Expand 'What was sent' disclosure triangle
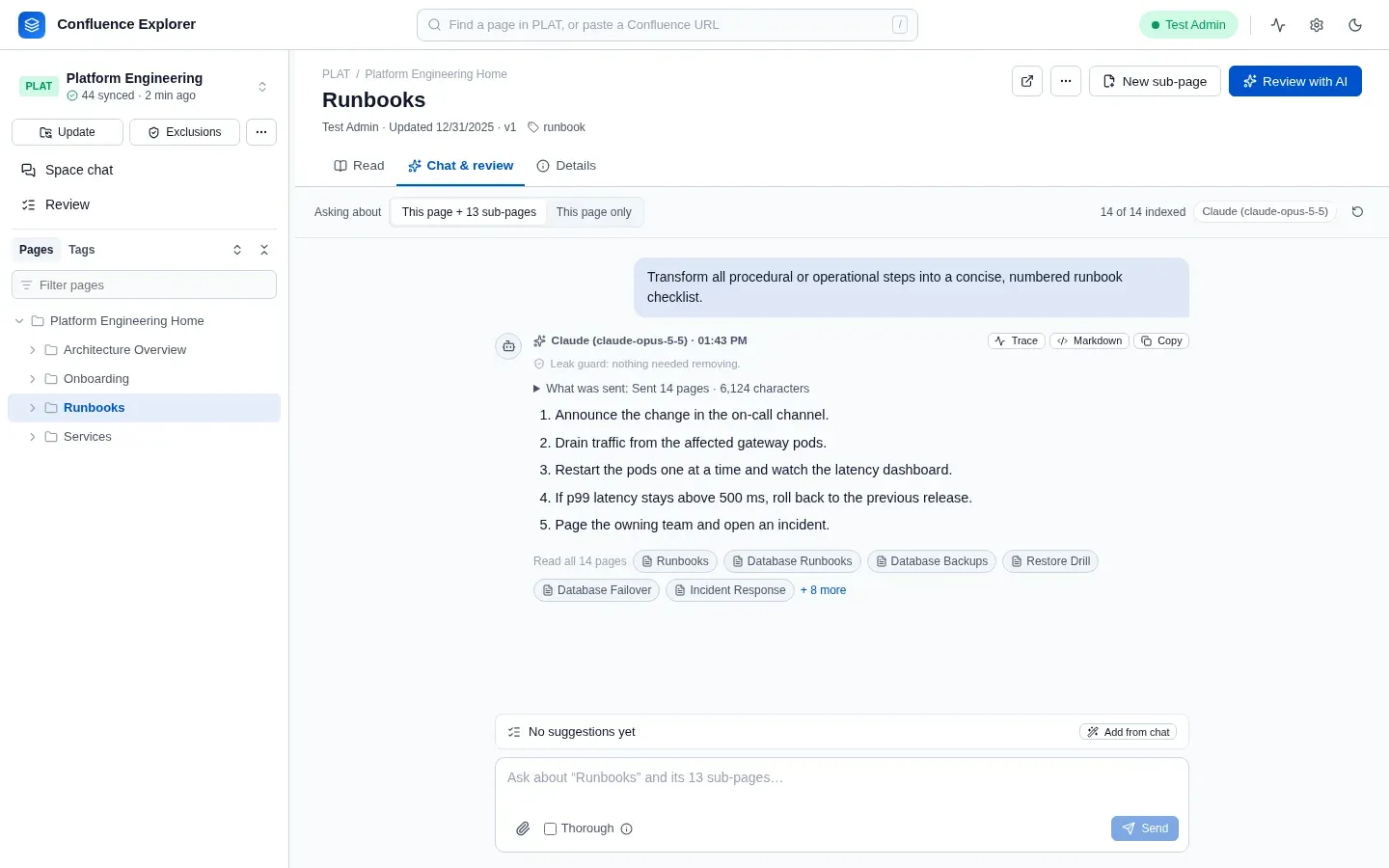Image resolution: width=1389 pixels, height=868 pixels. [537, 389]
